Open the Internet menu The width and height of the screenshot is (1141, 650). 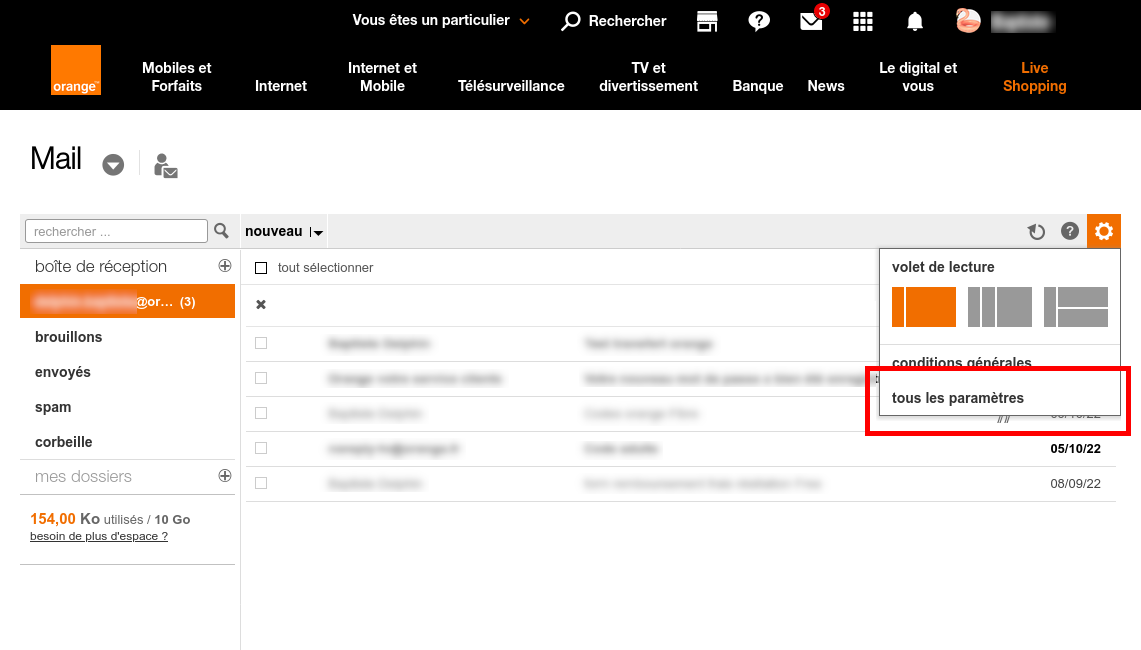[x=281, y=86]
